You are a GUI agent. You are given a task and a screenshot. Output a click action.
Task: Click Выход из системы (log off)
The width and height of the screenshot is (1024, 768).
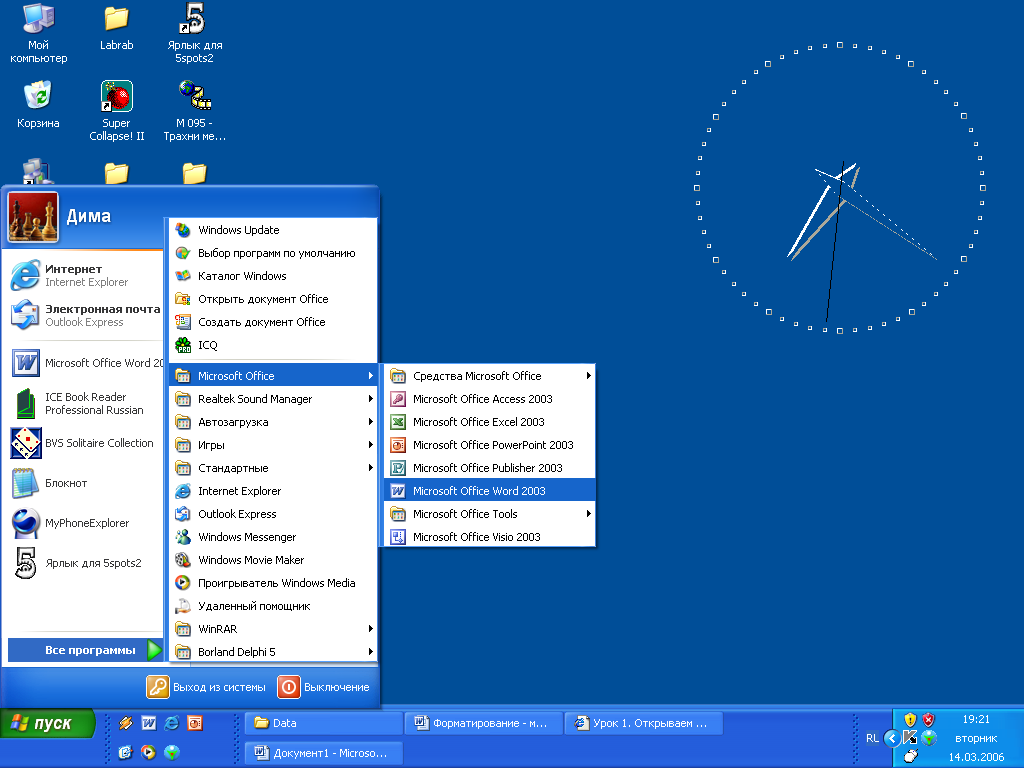tap(206, 687)
